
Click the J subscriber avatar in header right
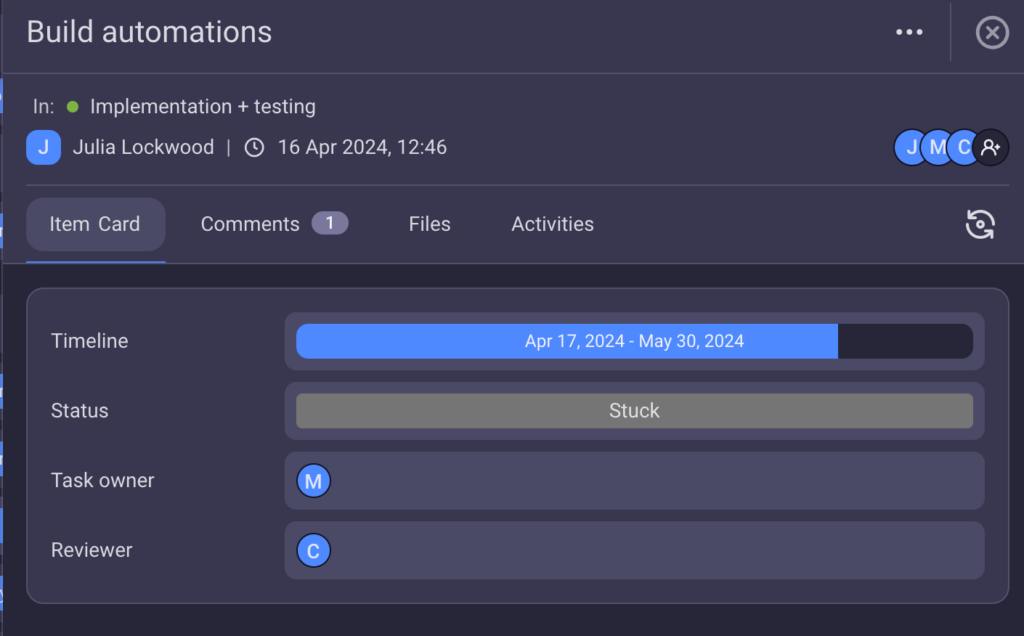(909, 148)
